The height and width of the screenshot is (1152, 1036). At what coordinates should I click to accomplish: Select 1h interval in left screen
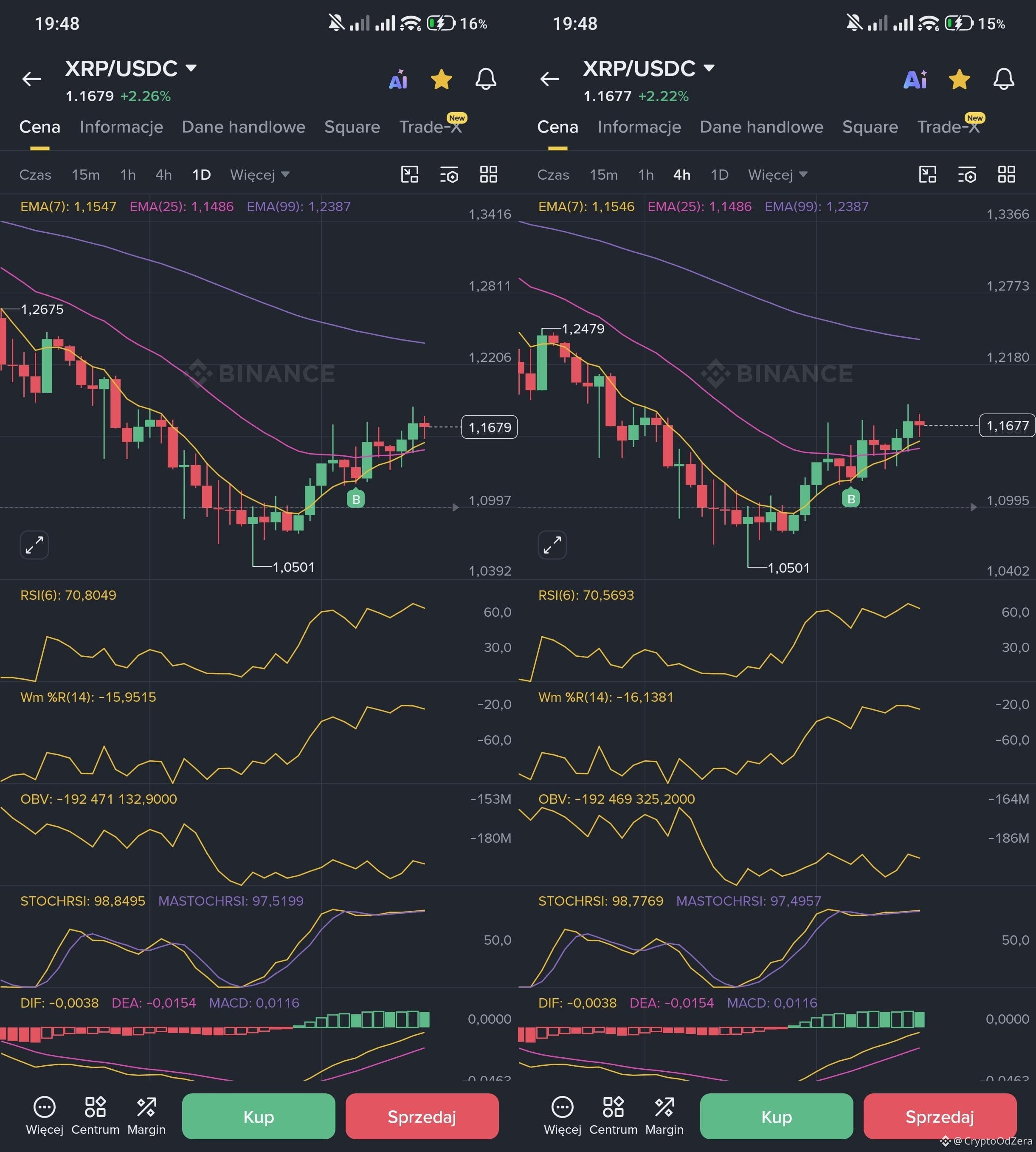(x=128, y=175)
